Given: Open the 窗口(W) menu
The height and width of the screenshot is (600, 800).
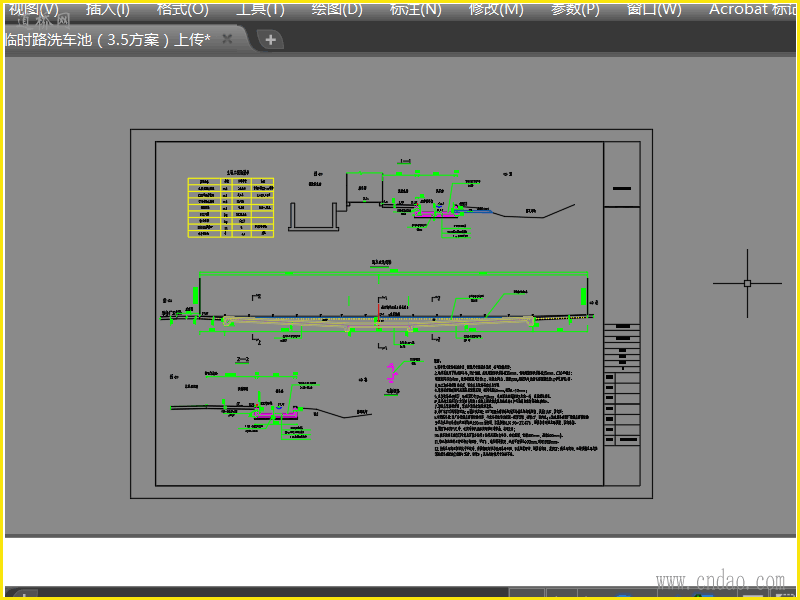Looking at the screenshot, I should pos(654,9).
